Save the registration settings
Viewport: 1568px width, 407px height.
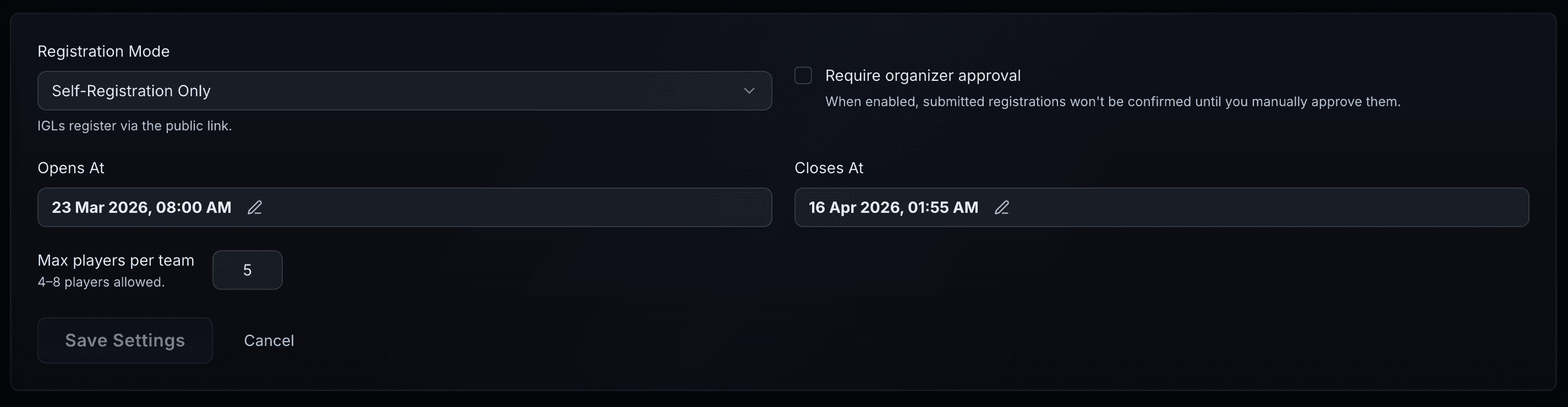(x=125, y=340)
